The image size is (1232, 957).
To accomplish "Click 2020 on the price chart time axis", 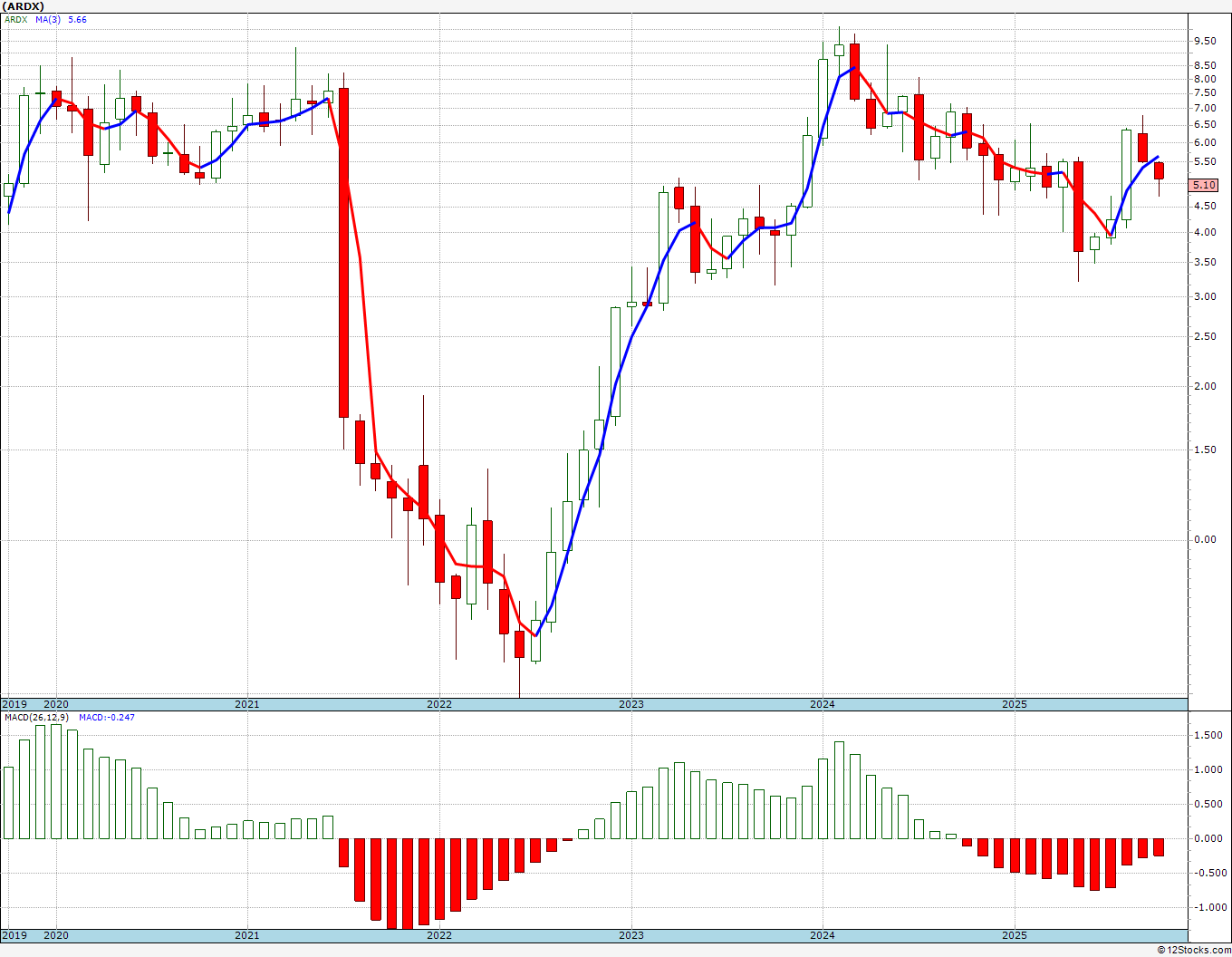I will tap(56, 704).
